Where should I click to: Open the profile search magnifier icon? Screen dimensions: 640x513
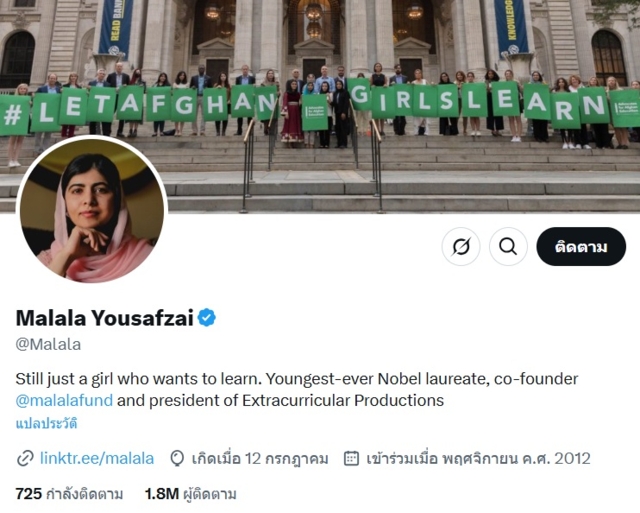point(508,247)
